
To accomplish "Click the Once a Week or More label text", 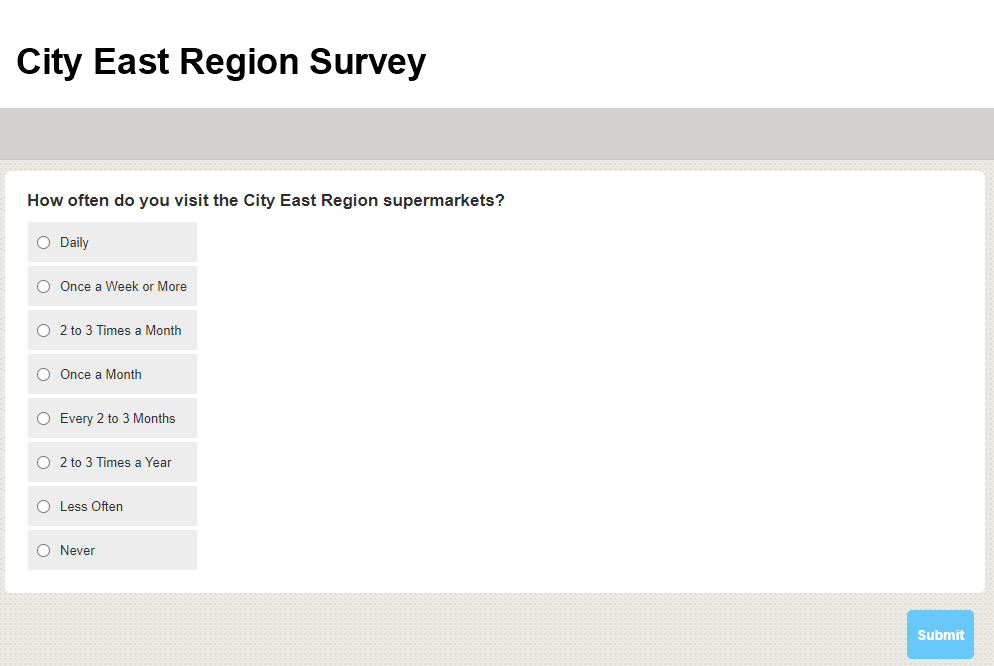I will (x=123, y=286).
